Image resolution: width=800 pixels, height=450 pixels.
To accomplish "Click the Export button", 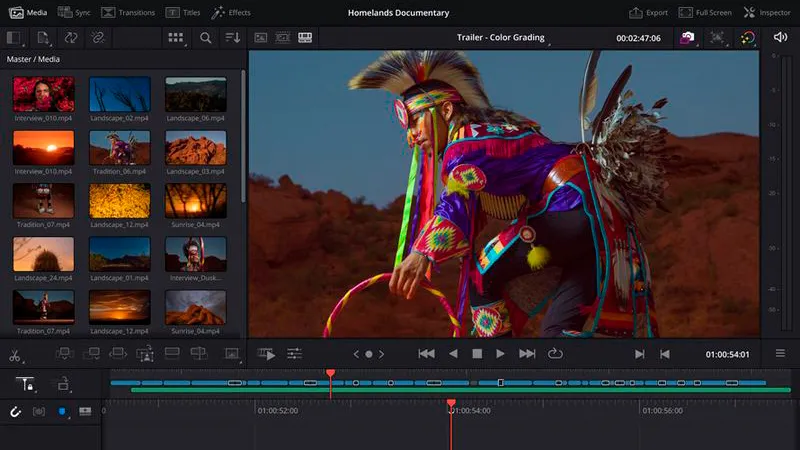I will pos(648,12).
